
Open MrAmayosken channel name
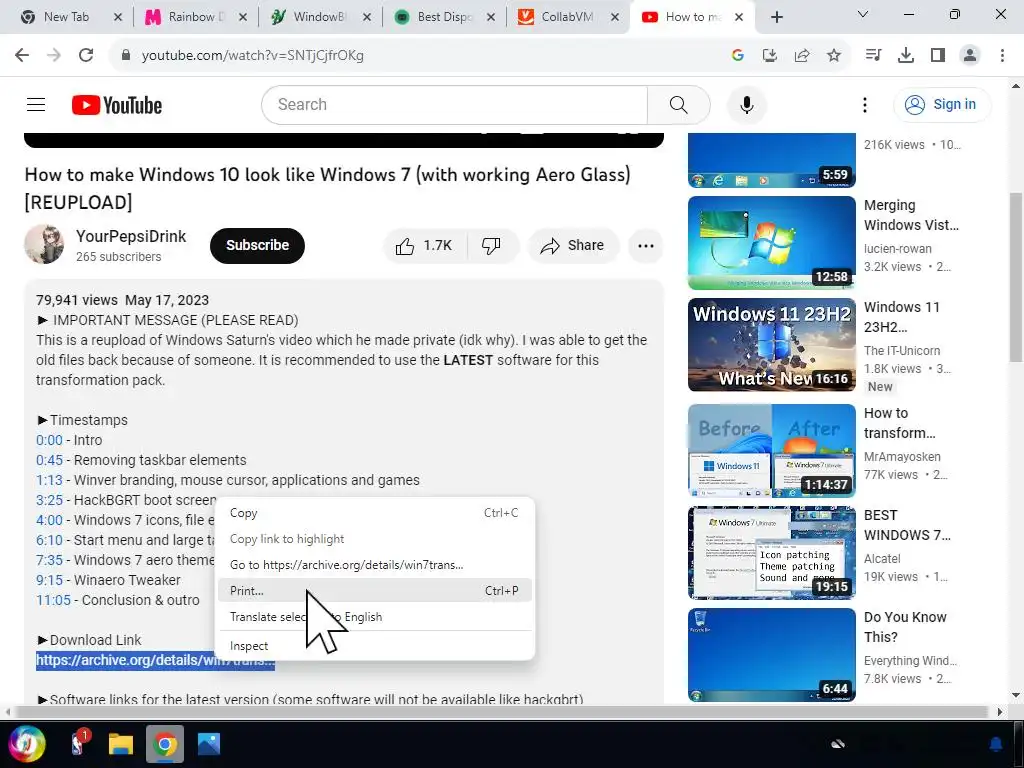pyautogui.click(x=902, y=456)
